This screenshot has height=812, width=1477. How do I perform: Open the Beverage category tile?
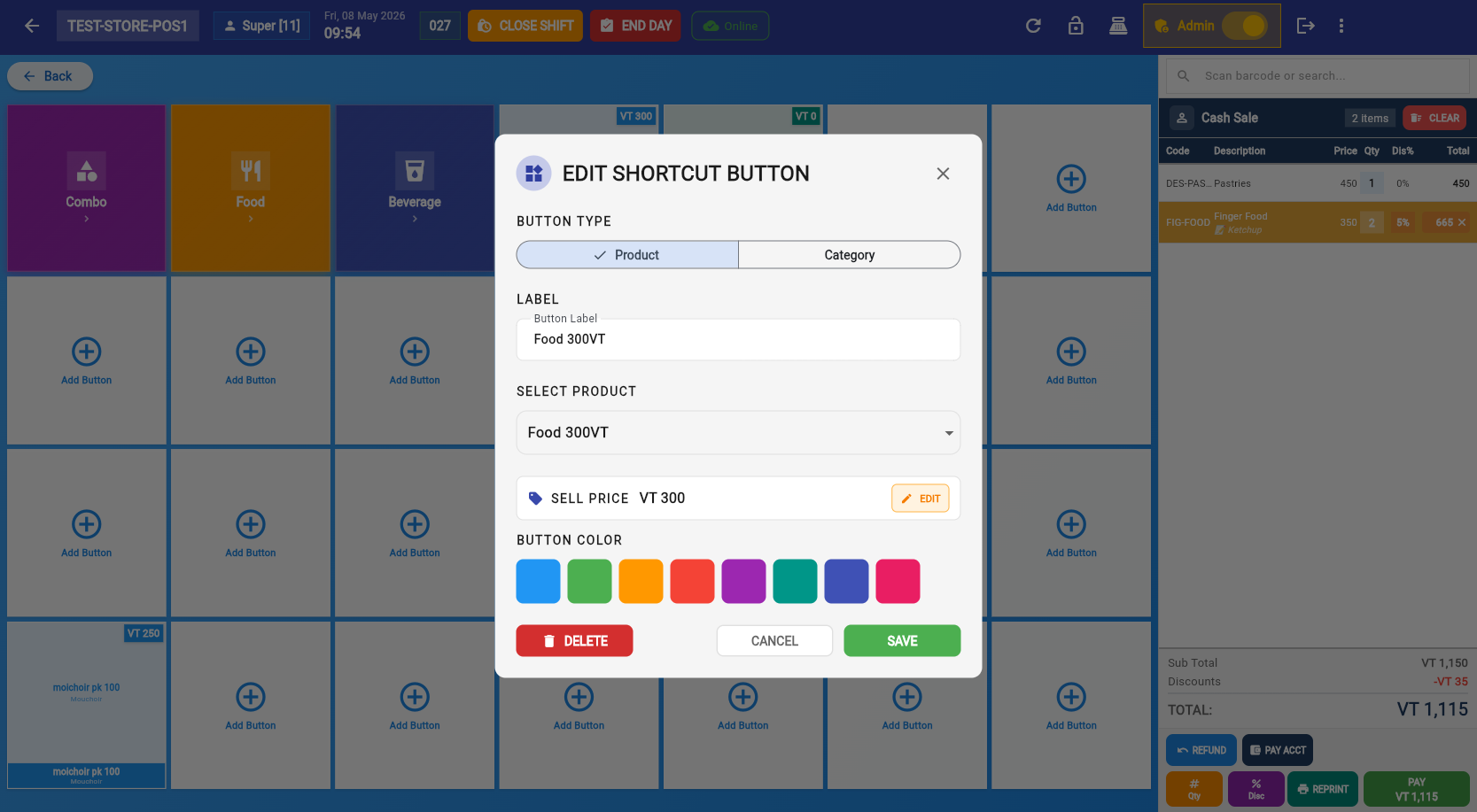[x=415, y=188]
